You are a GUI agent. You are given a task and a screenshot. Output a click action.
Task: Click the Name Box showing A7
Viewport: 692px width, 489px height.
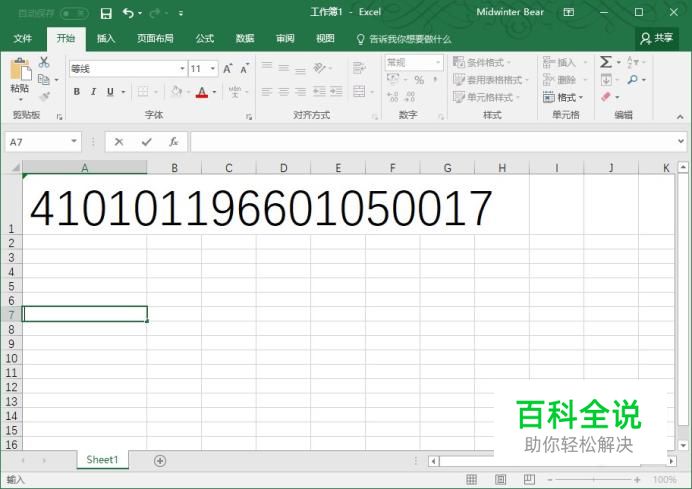[43, 142]
